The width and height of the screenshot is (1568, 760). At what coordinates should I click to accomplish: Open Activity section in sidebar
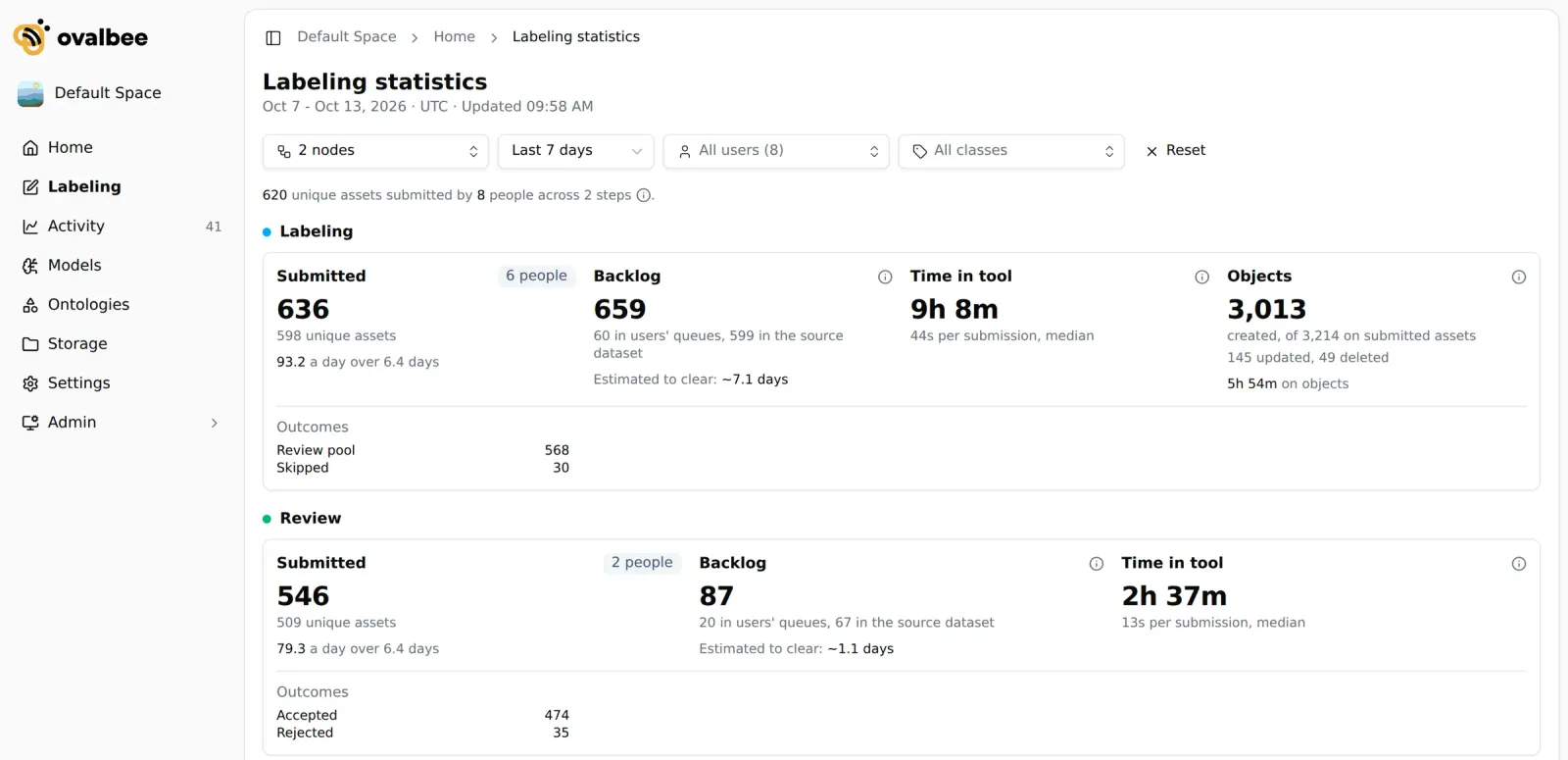click(x=122, y=227)
